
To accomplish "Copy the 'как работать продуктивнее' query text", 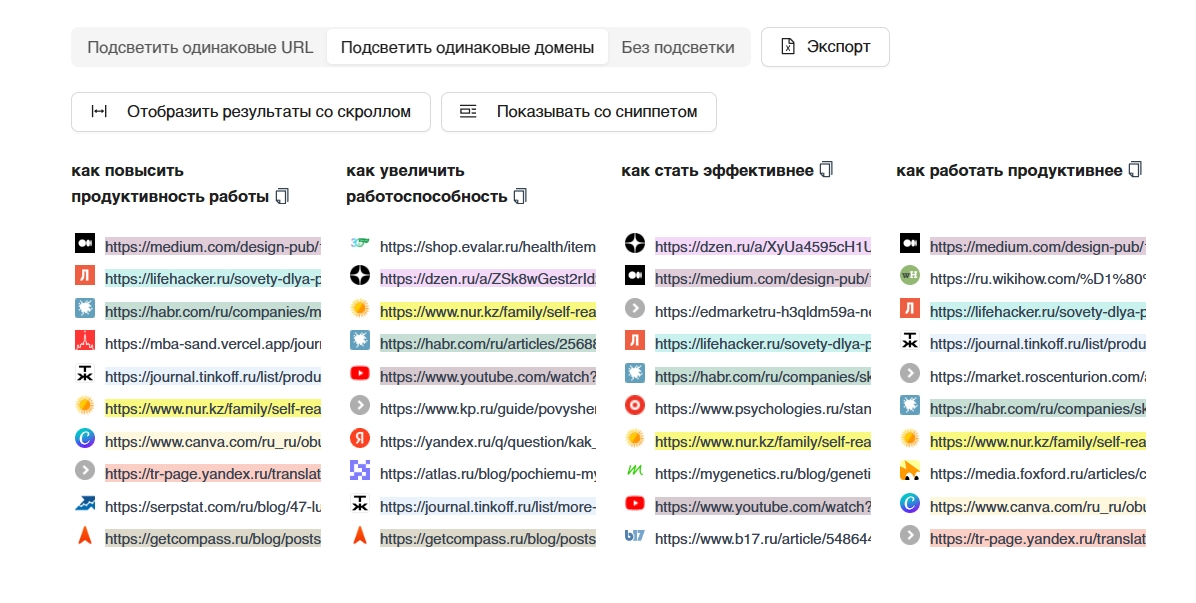I will tap(1135, 170).
